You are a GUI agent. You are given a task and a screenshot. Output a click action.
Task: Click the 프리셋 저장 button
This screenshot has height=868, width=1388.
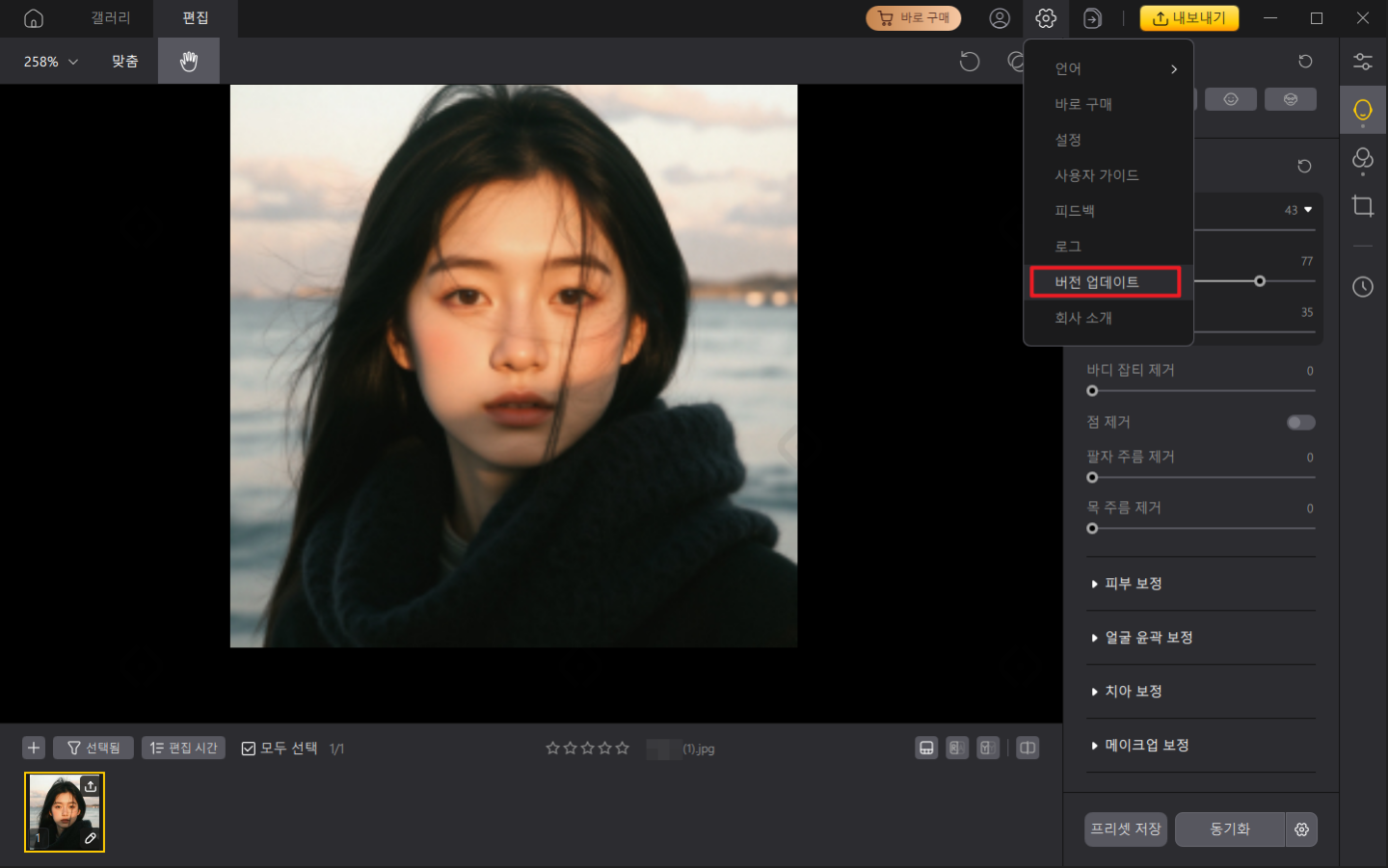(x=1125, y=829)
